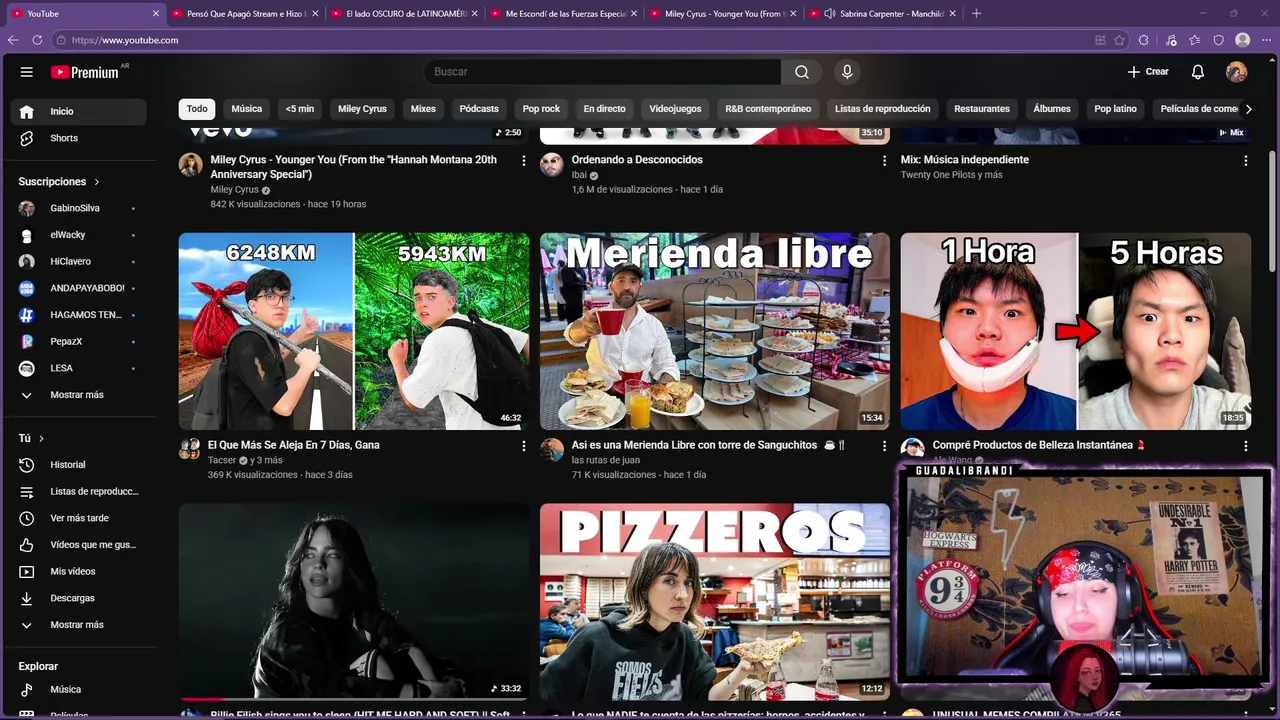Play the 1 Hora 5 Horas thumbnail
1280x720 pixels.
click(x=1076, y=331)
